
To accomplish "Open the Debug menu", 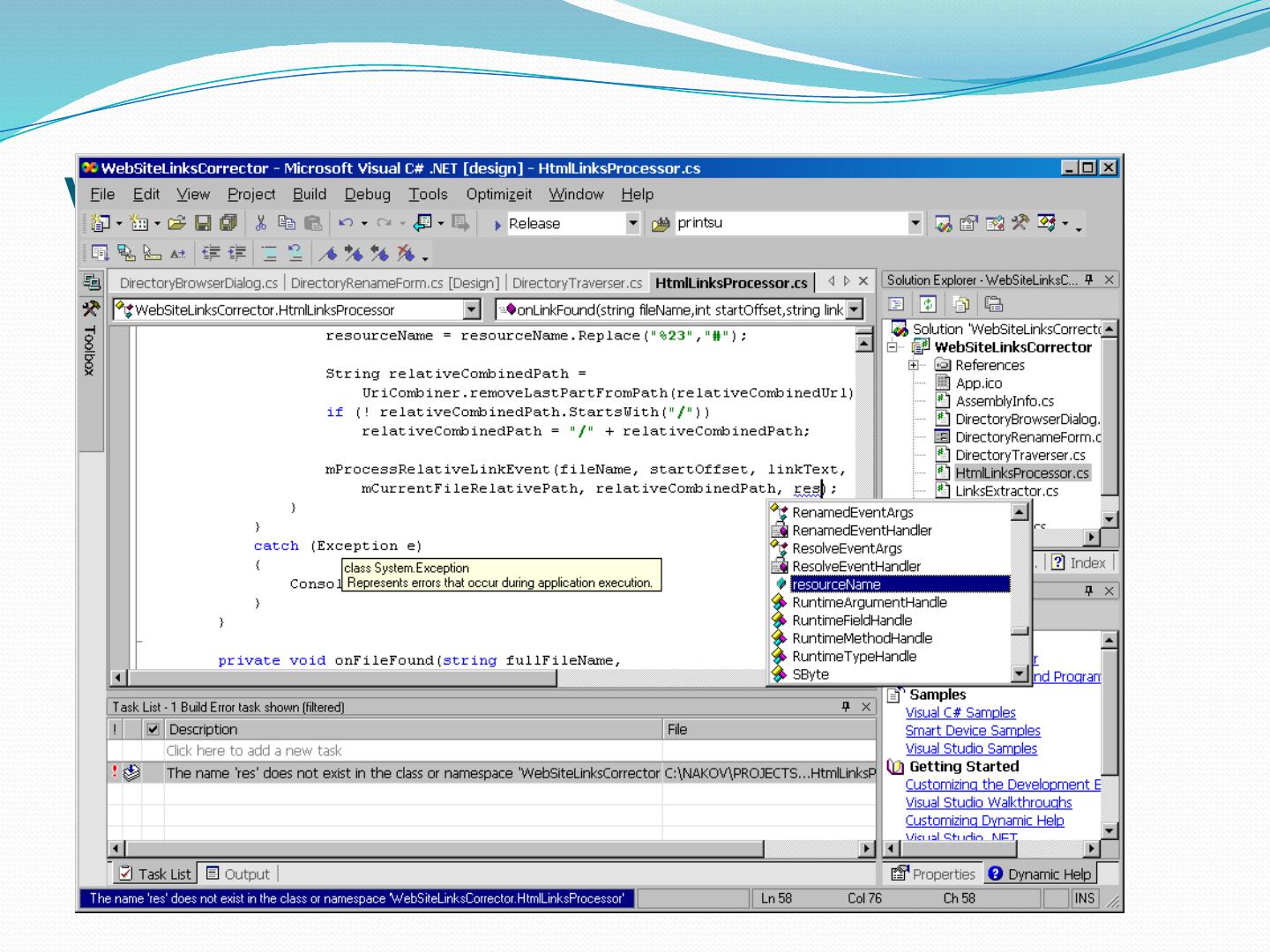I will pyautogui.click(x=367, y=195).
